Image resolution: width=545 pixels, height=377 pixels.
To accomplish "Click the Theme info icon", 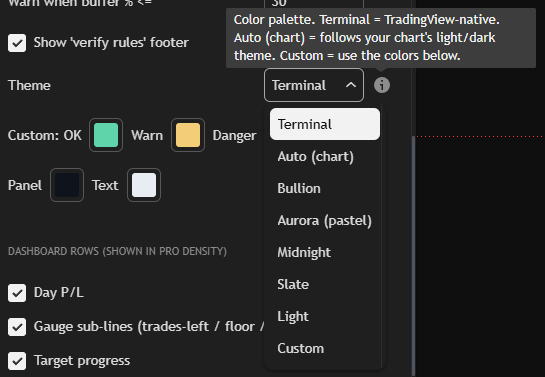I will coord(382,85).
